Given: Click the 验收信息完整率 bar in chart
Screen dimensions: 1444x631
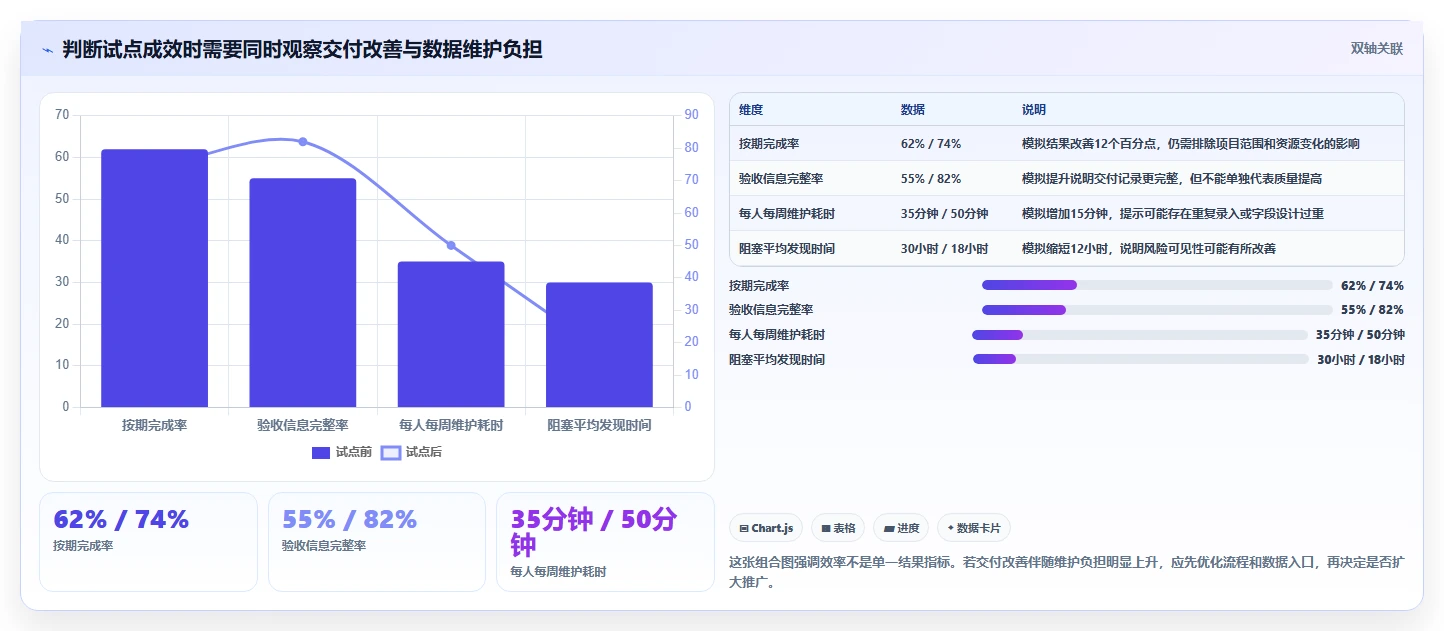Looking at the screenshot, I should click(303, 293).
